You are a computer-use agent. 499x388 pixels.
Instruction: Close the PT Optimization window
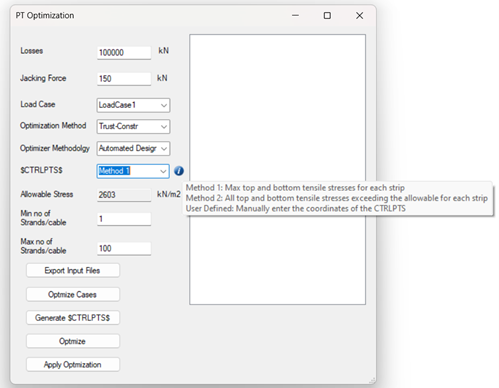tap(359, 15)
